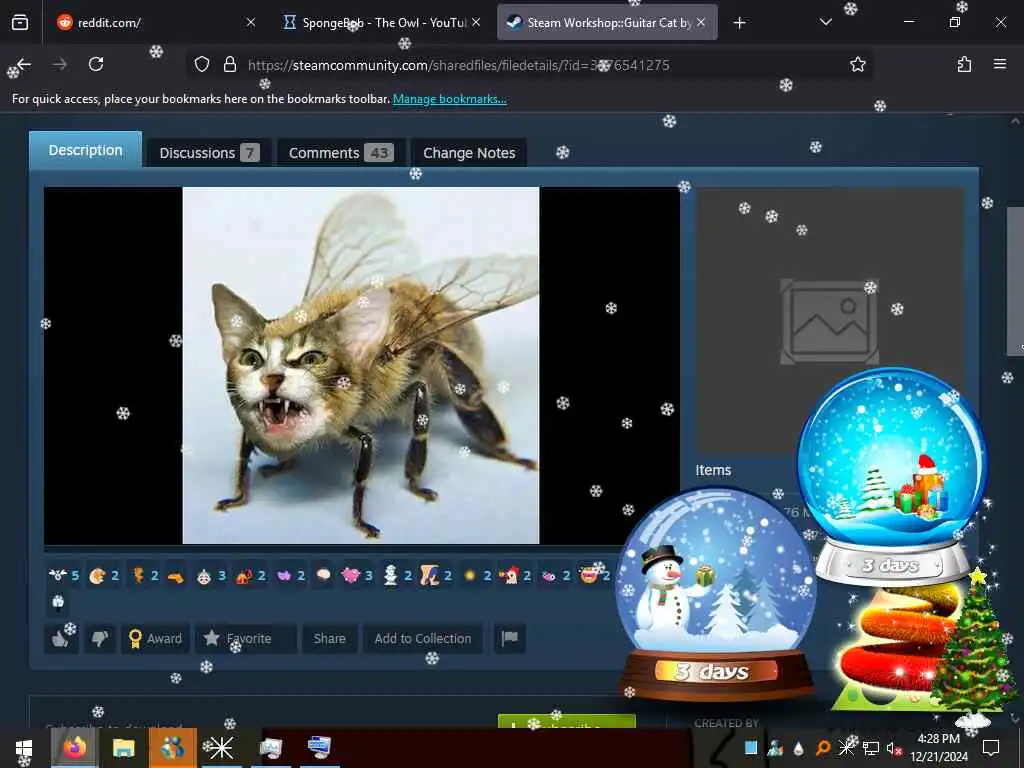Screen dimensions: 1024x768
Task: Click the pink heart reward with 3
Action: [357, 575]
